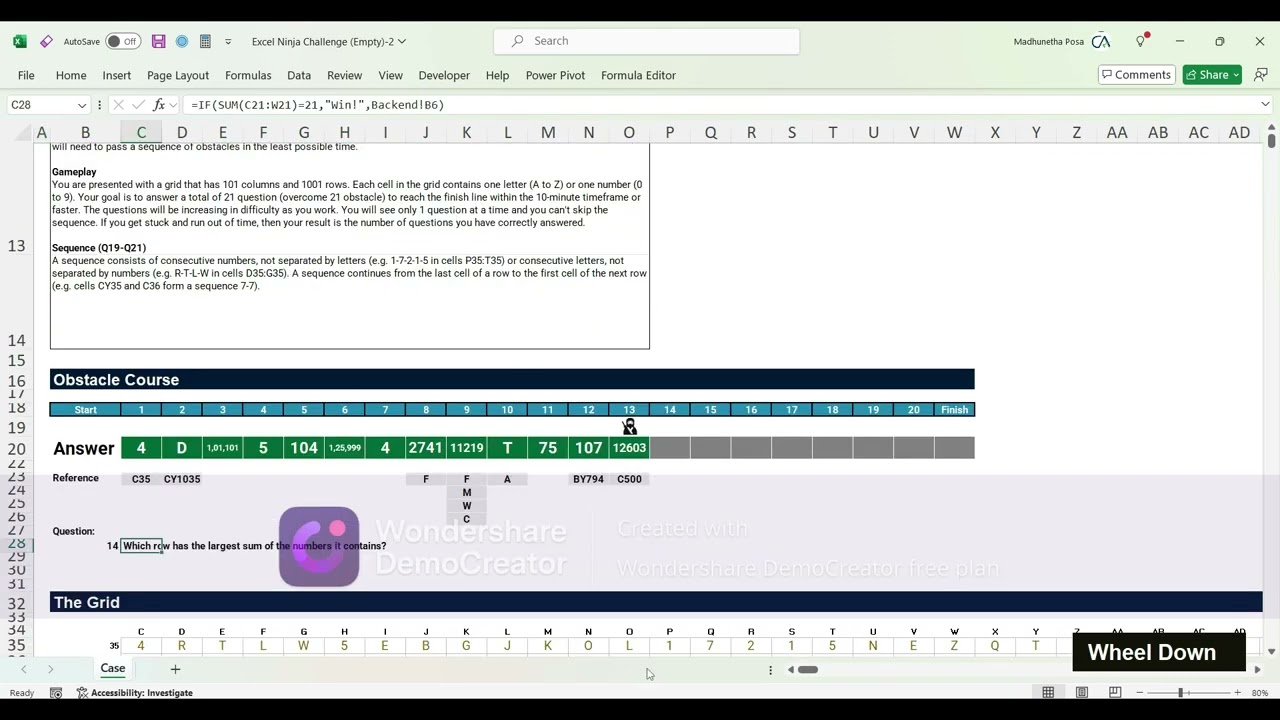The image size is (1280, 720).
Task: Click the Enter checkmark formula bar icon
Action: click(138, 105)
